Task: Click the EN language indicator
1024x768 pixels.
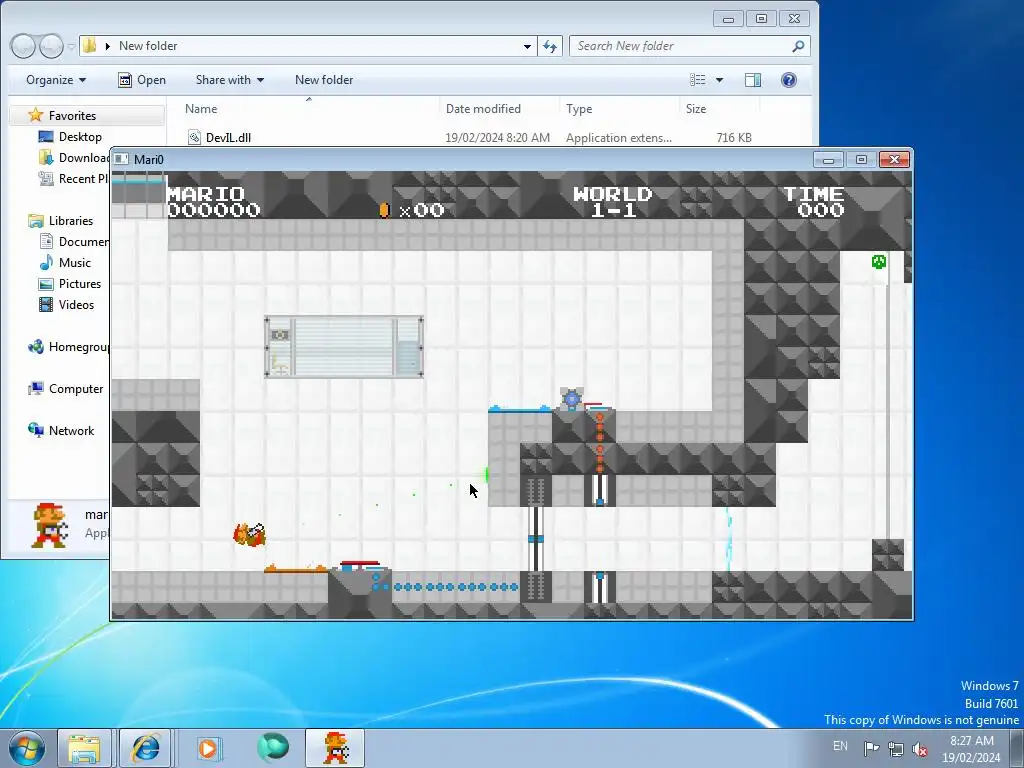Action: (840, 746)
